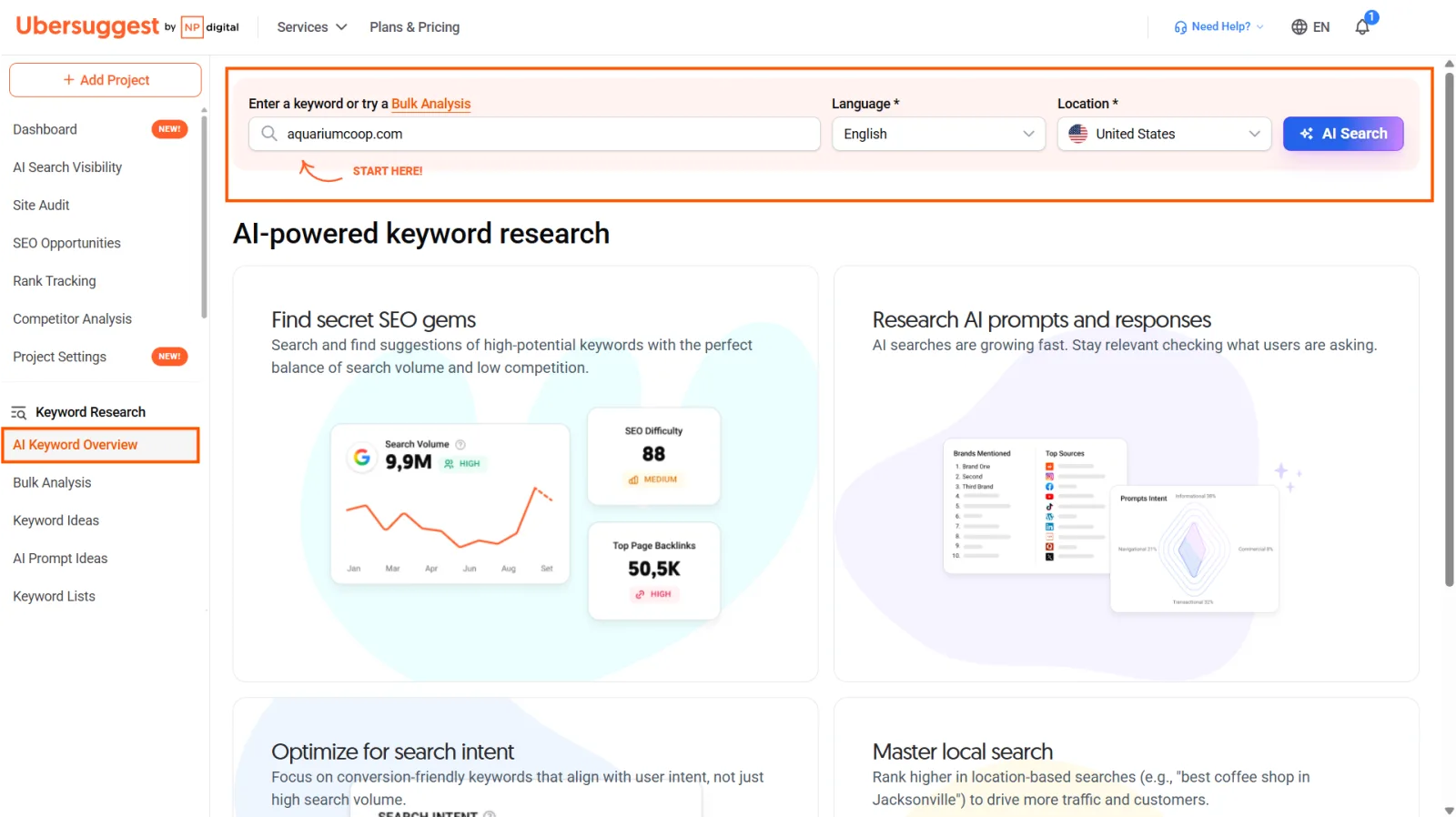Click the Master local search heading
The width and height of the screenshot is (1456, 817).
pyautogui.click(x=962, y=752)
